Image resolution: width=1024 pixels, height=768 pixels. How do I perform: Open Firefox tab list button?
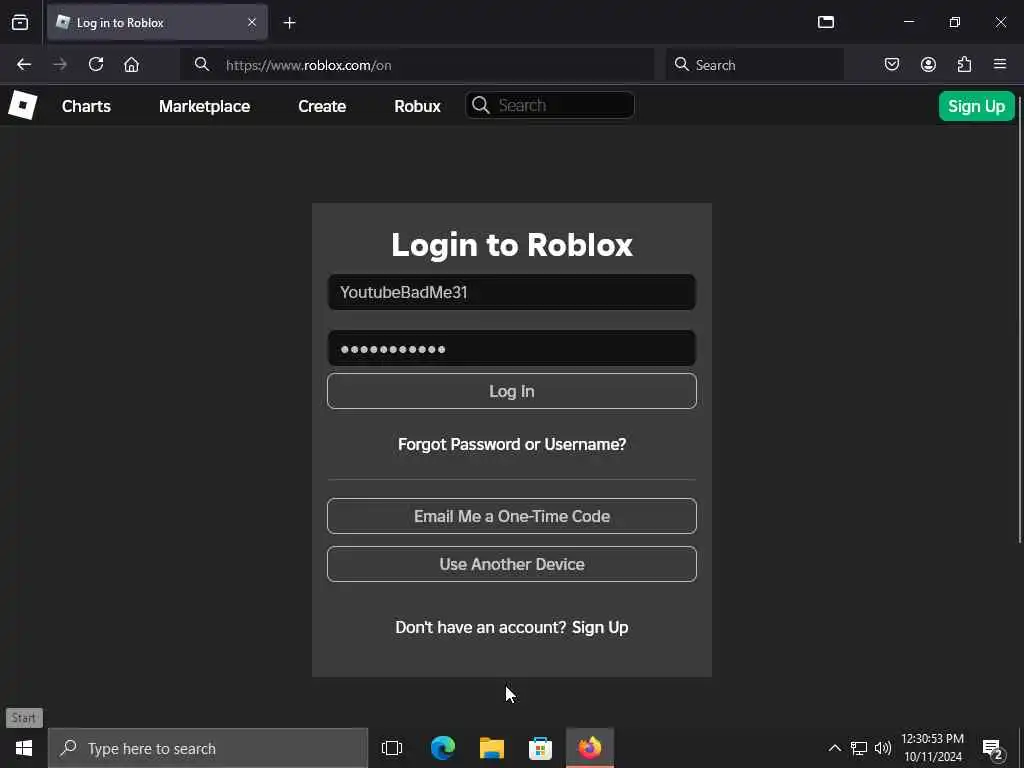pos(20,23)
